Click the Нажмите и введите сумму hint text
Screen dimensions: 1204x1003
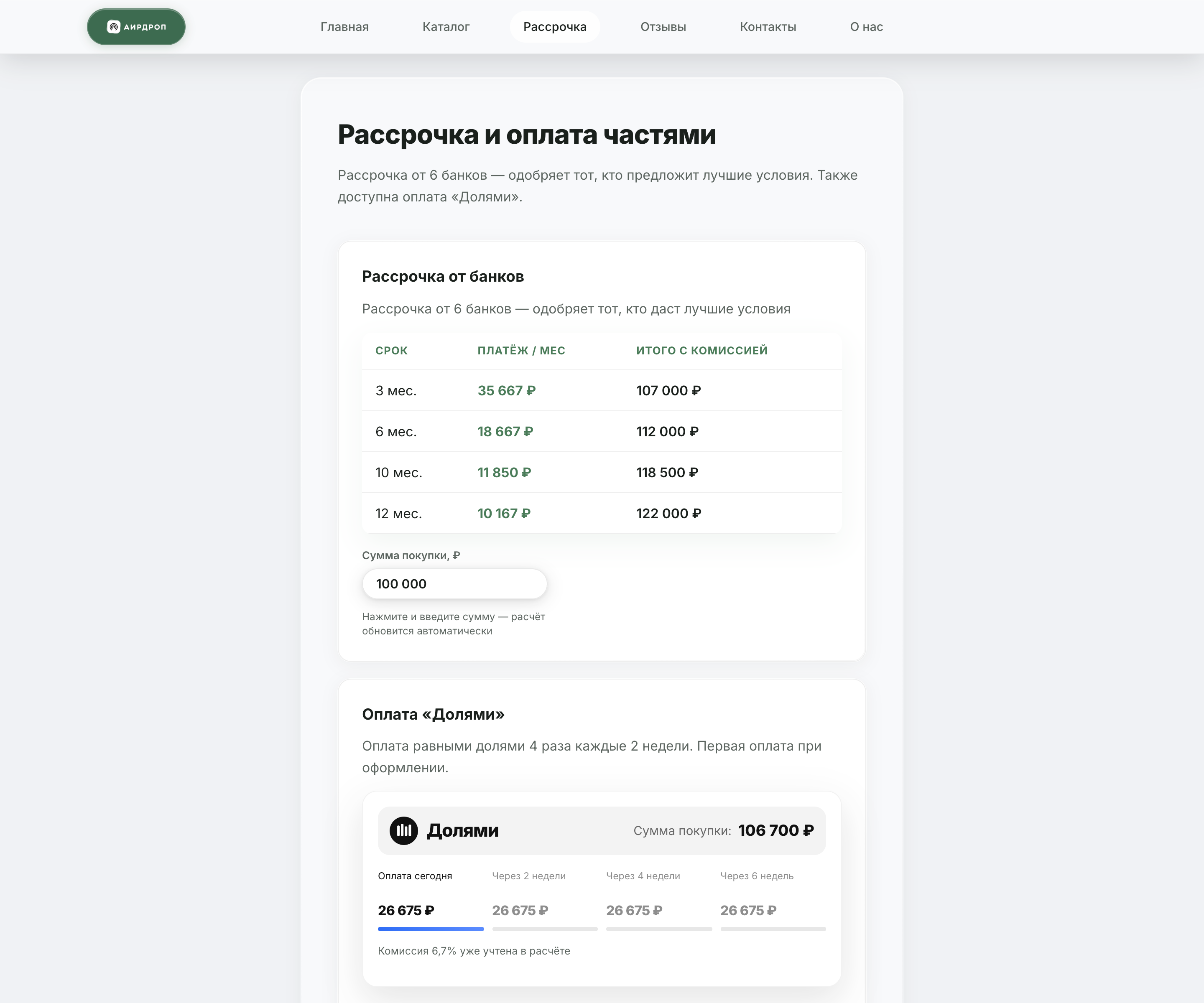454,624
